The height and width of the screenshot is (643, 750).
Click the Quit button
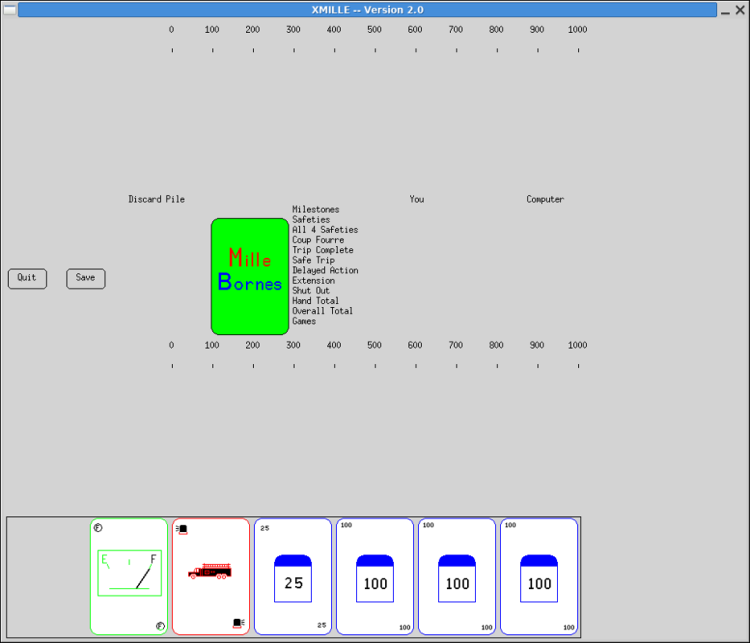[x=27, y=278]
